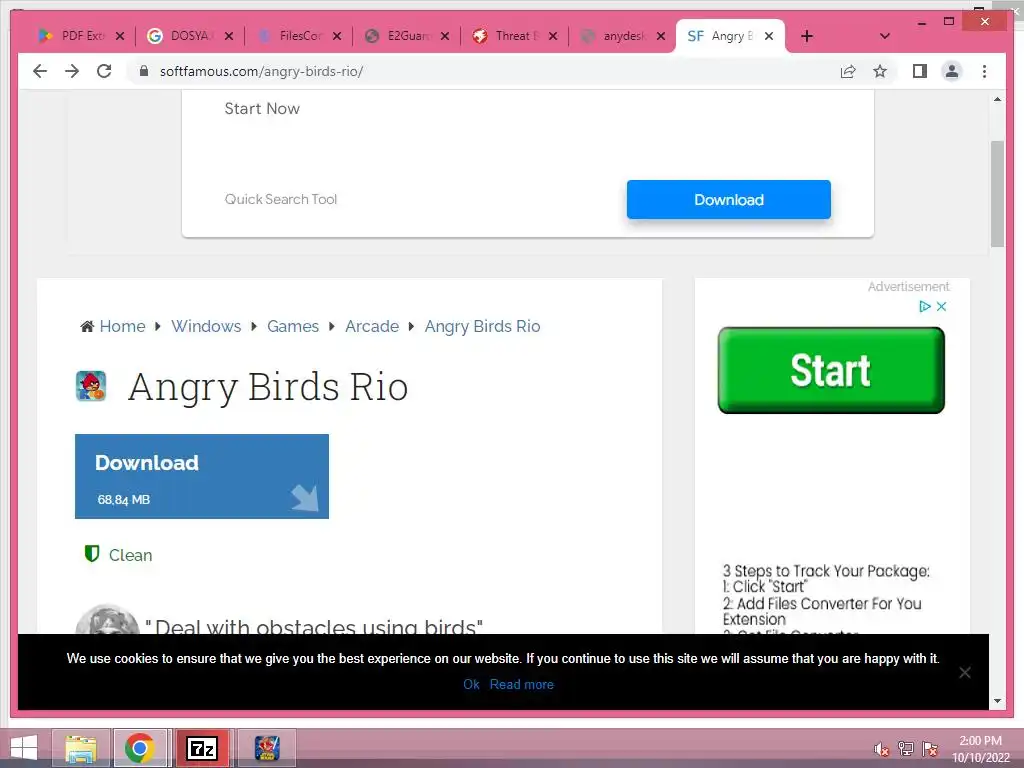1024x768 pixels.
Task: Go back to the previous page
Action: pos(40,71)
